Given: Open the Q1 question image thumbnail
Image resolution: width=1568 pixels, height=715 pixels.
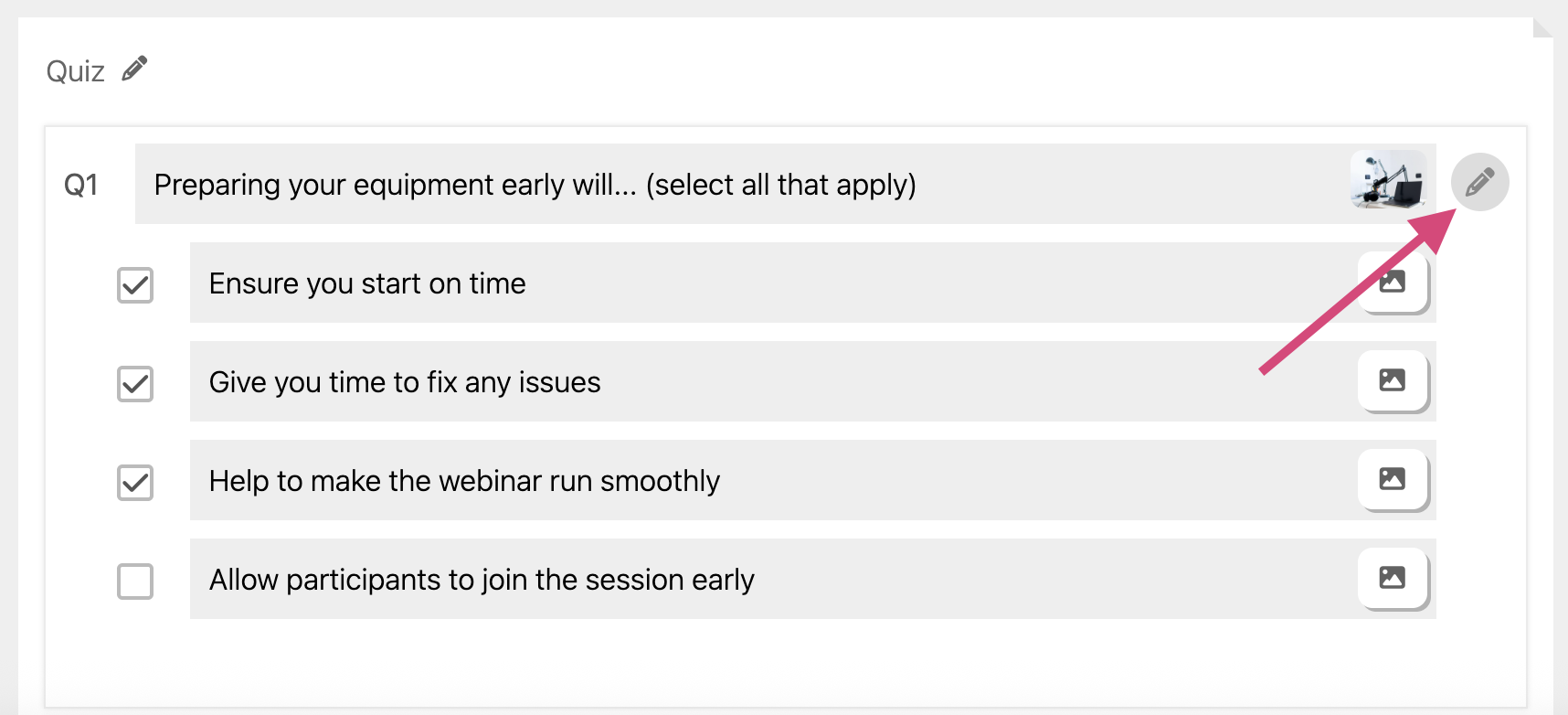Looking at the screenshot, I should click(1387, 180).
